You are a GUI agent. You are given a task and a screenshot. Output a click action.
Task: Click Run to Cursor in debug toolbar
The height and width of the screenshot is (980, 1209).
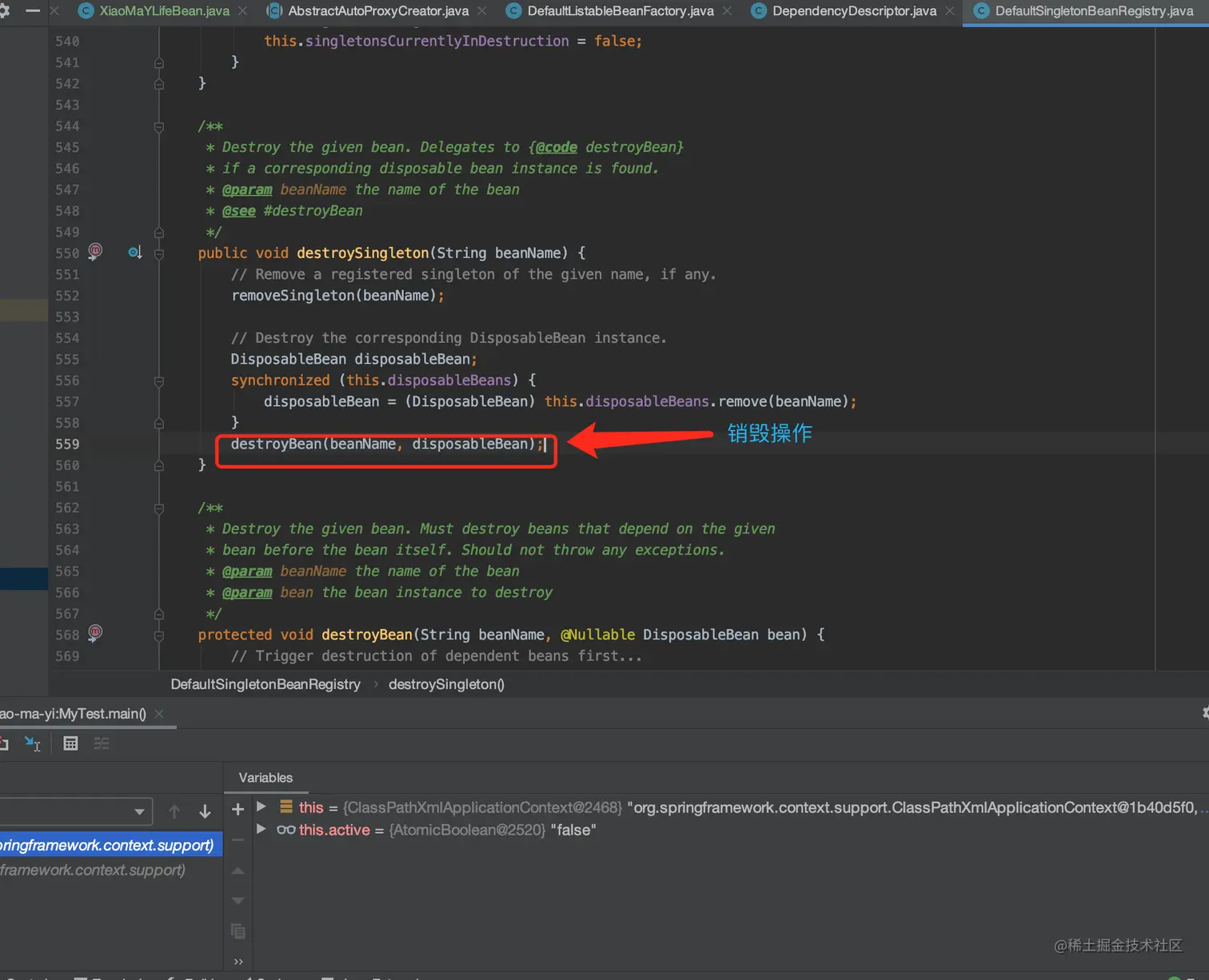32,743
